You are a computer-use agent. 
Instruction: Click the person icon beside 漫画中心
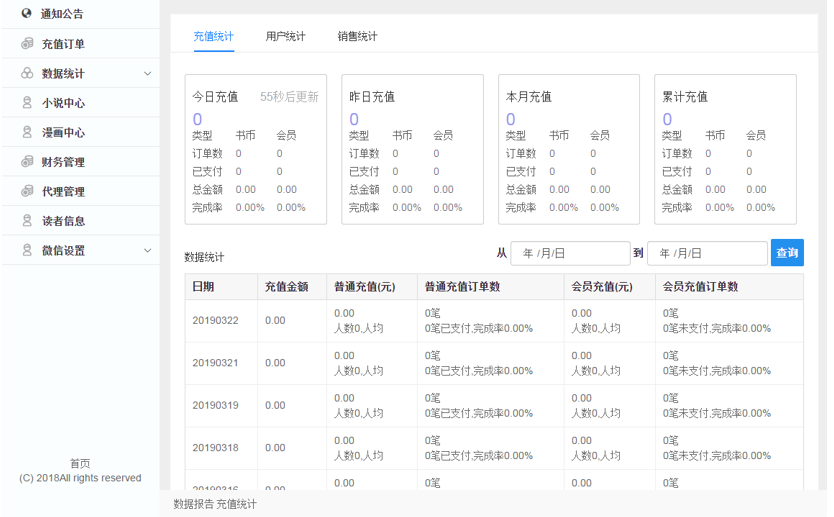[x=27, y=132]
